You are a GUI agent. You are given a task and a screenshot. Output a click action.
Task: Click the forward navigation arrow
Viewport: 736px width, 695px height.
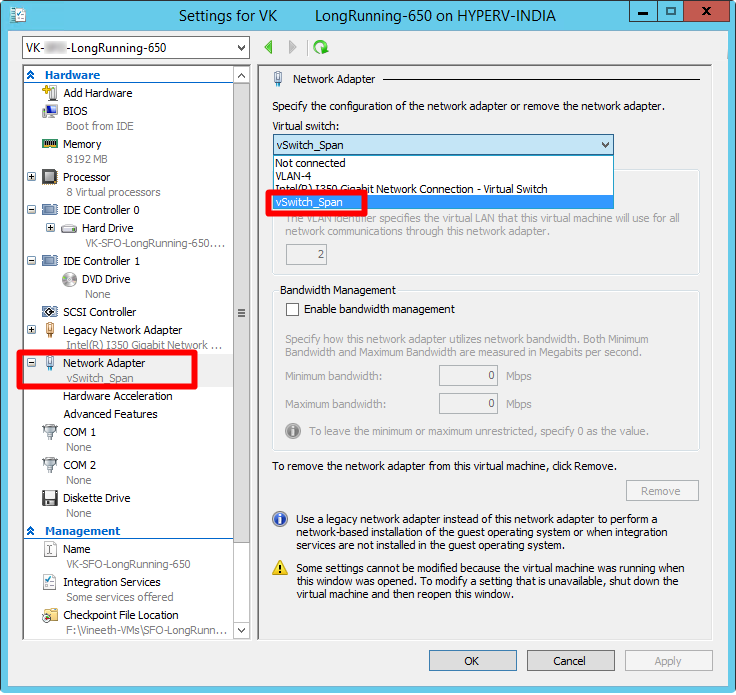click(292, 47)
